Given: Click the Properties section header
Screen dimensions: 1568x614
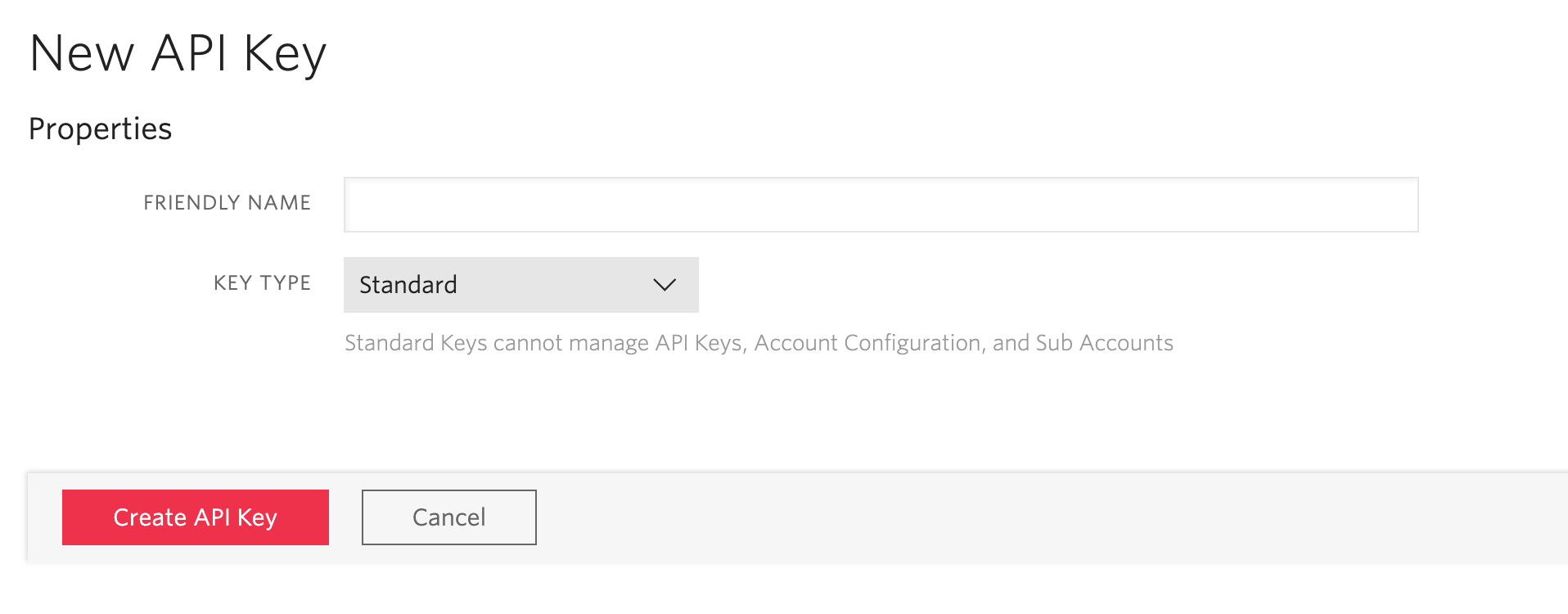Looking at the screenshot, I should point(101,128).
